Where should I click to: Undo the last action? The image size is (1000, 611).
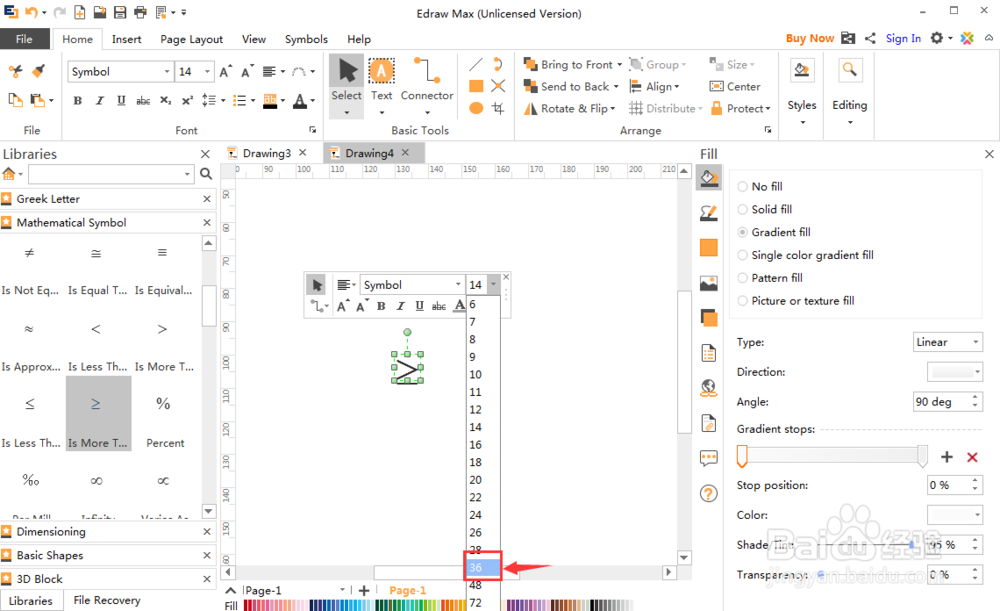coord(31,12)
